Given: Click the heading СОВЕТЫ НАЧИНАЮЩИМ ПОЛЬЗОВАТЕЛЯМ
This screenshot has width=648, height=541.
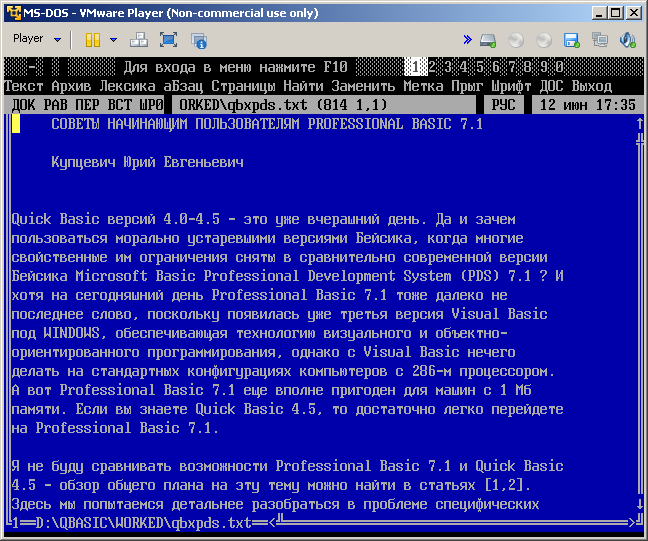Looking at the screenshot, I should (175, 124).
